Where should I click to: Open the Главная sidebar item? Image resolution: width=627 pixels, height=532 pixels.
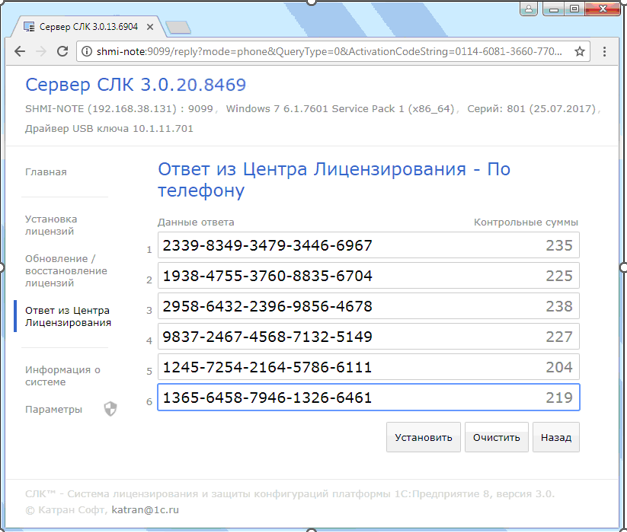(x=46, y=172)
